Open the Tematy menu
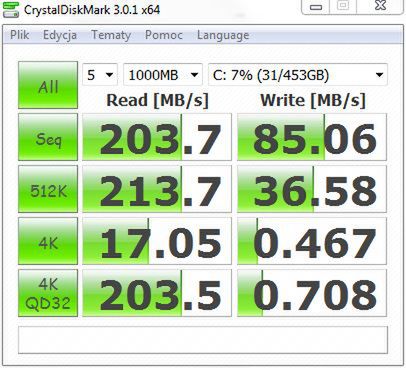 [x=111, y=35]
